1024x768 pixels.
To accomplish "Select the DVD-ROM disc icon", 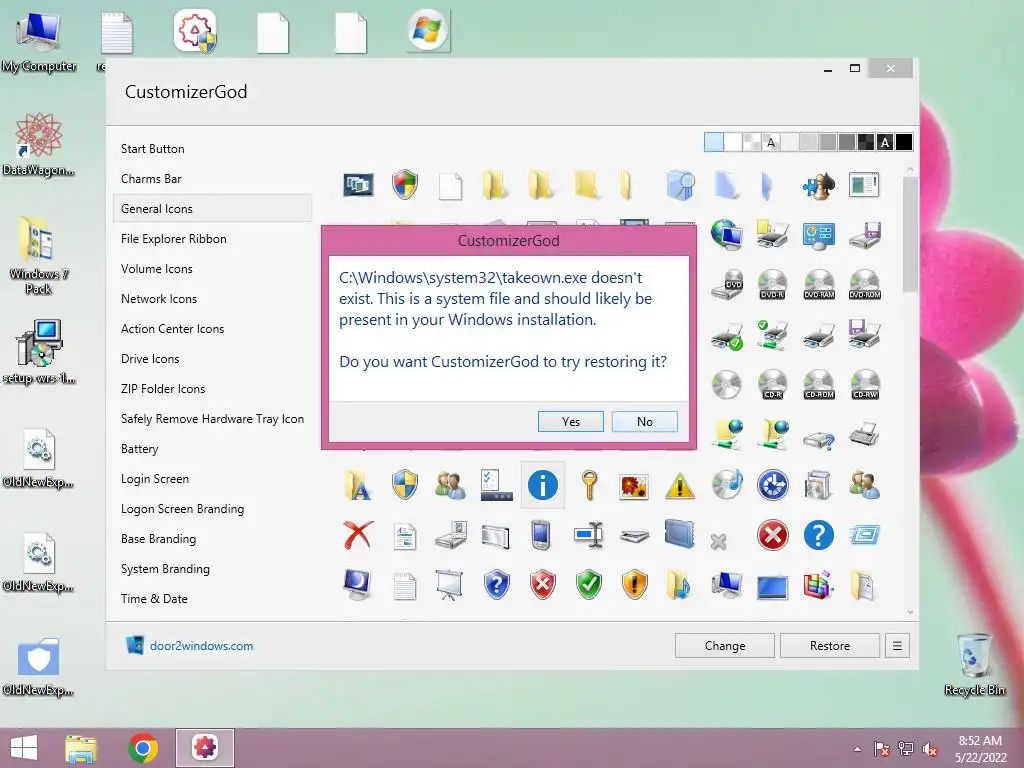I will coord(865,285).
